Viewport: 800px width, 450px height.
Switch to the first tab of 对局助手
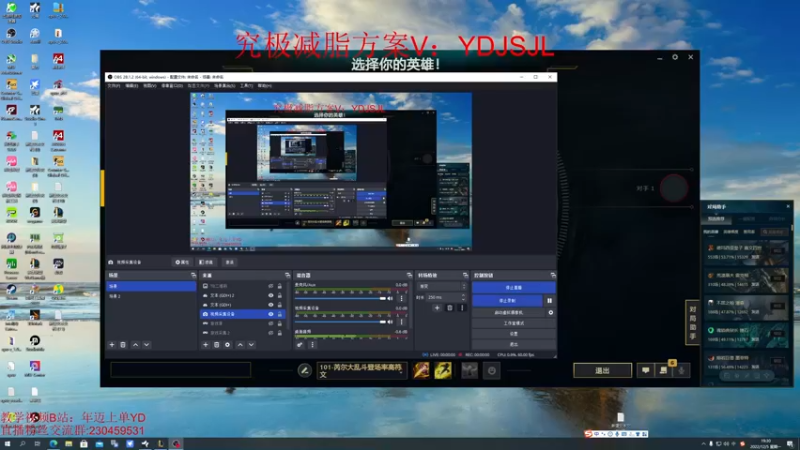pyautogui.click(x=717, y=218)
